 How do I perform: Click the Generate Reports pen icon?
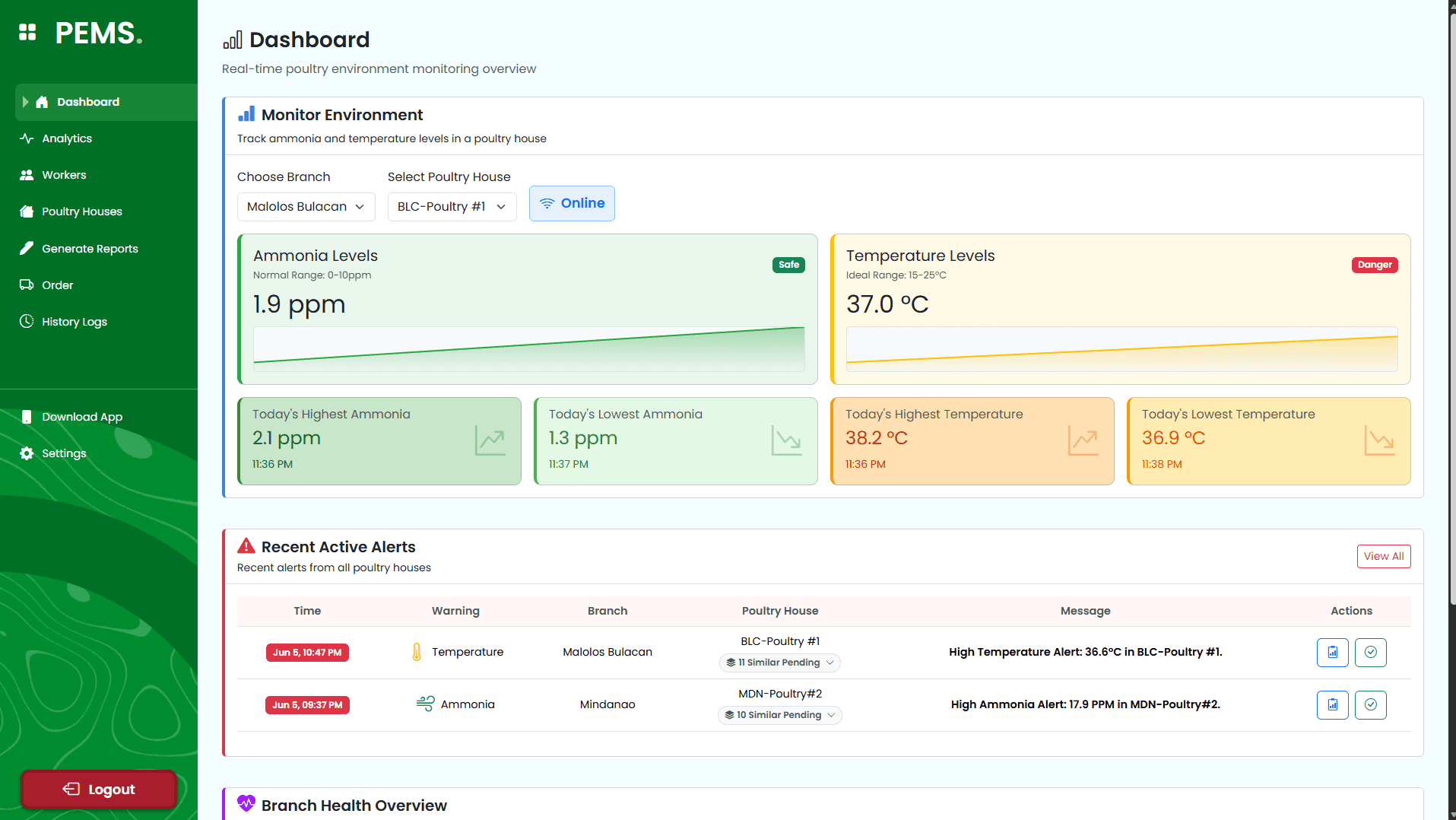point(27,248)
